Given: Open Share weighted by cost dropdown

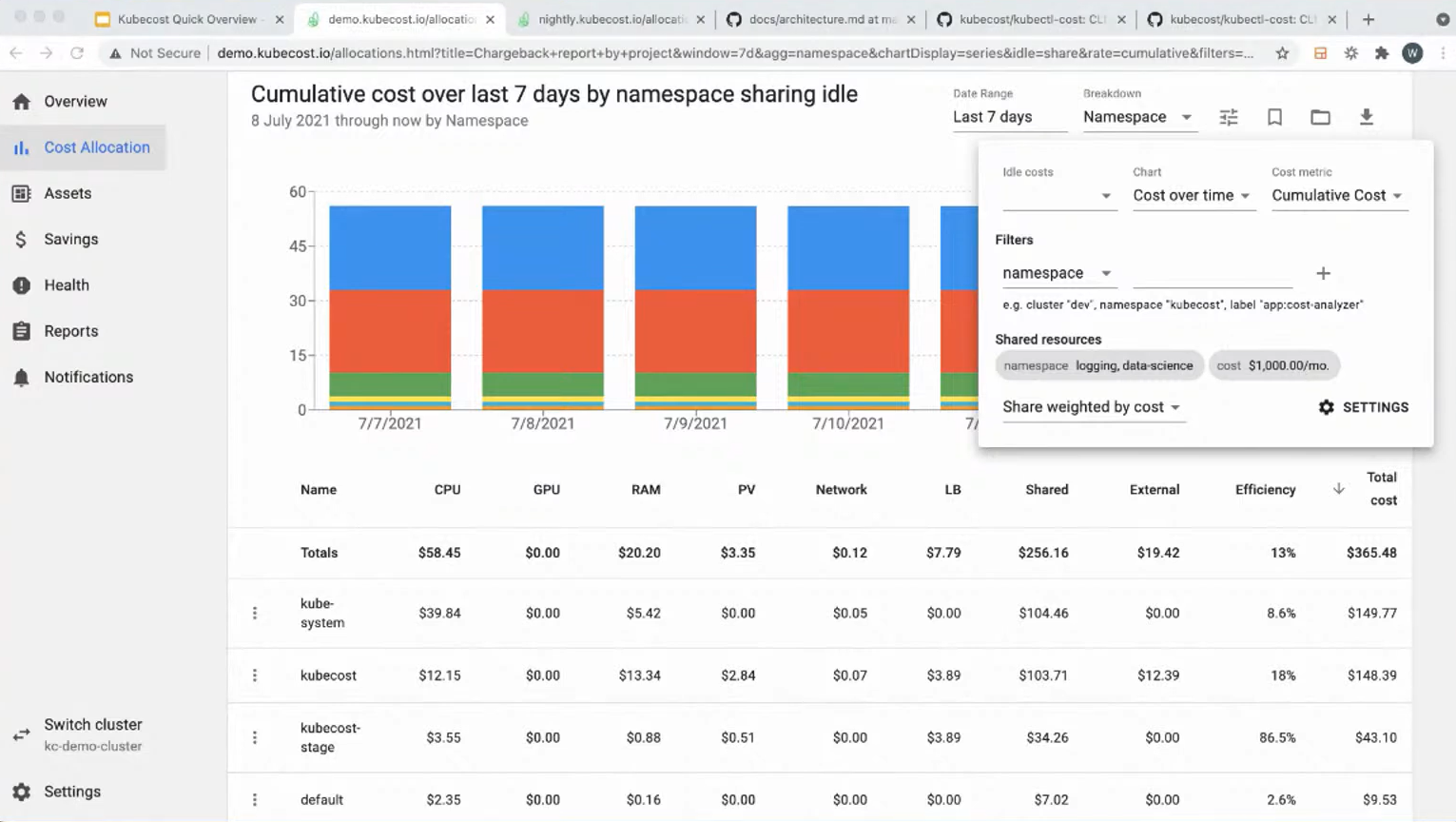Looking at the screenshot, I should coord(1091,407).
